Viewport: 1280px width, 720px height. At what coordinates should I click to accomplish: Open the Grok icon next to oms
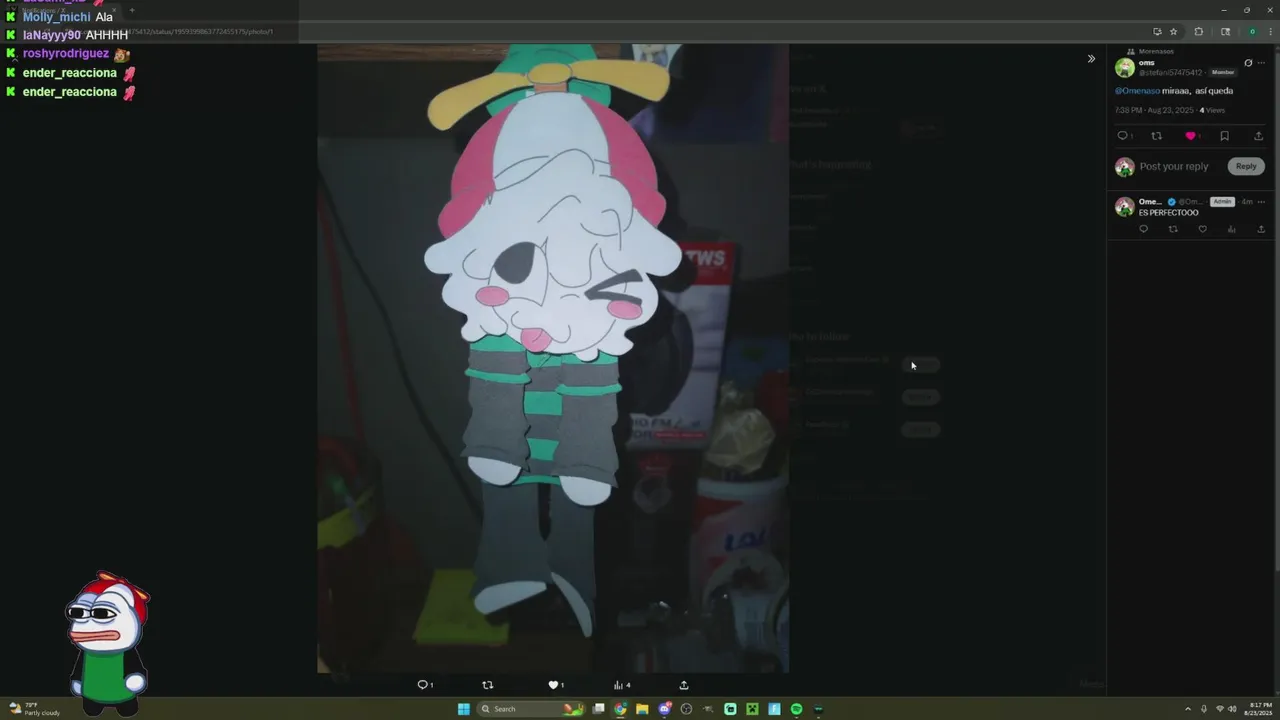point(1248,63)
